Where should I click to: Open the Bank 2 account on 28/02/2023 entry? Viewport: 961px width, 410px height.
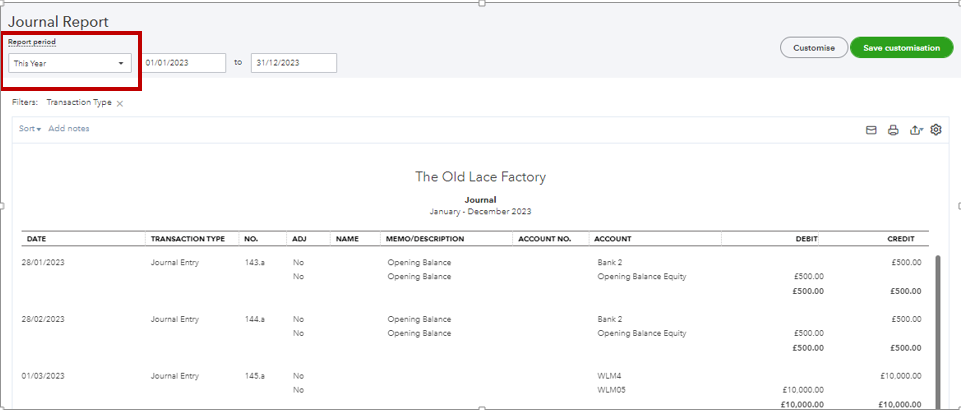click(608, 319)
